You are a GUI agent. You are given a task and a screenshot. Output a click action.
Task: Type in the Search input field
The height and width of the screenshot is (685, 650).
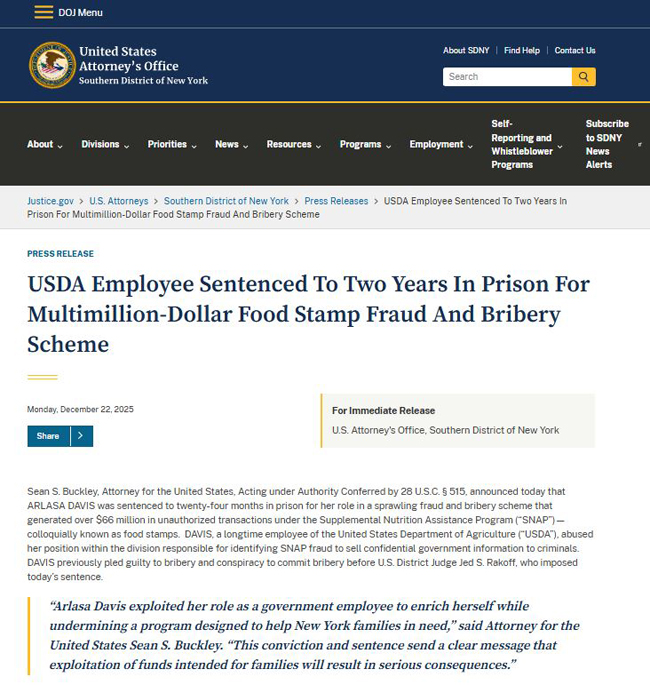[x=507, y=76]
